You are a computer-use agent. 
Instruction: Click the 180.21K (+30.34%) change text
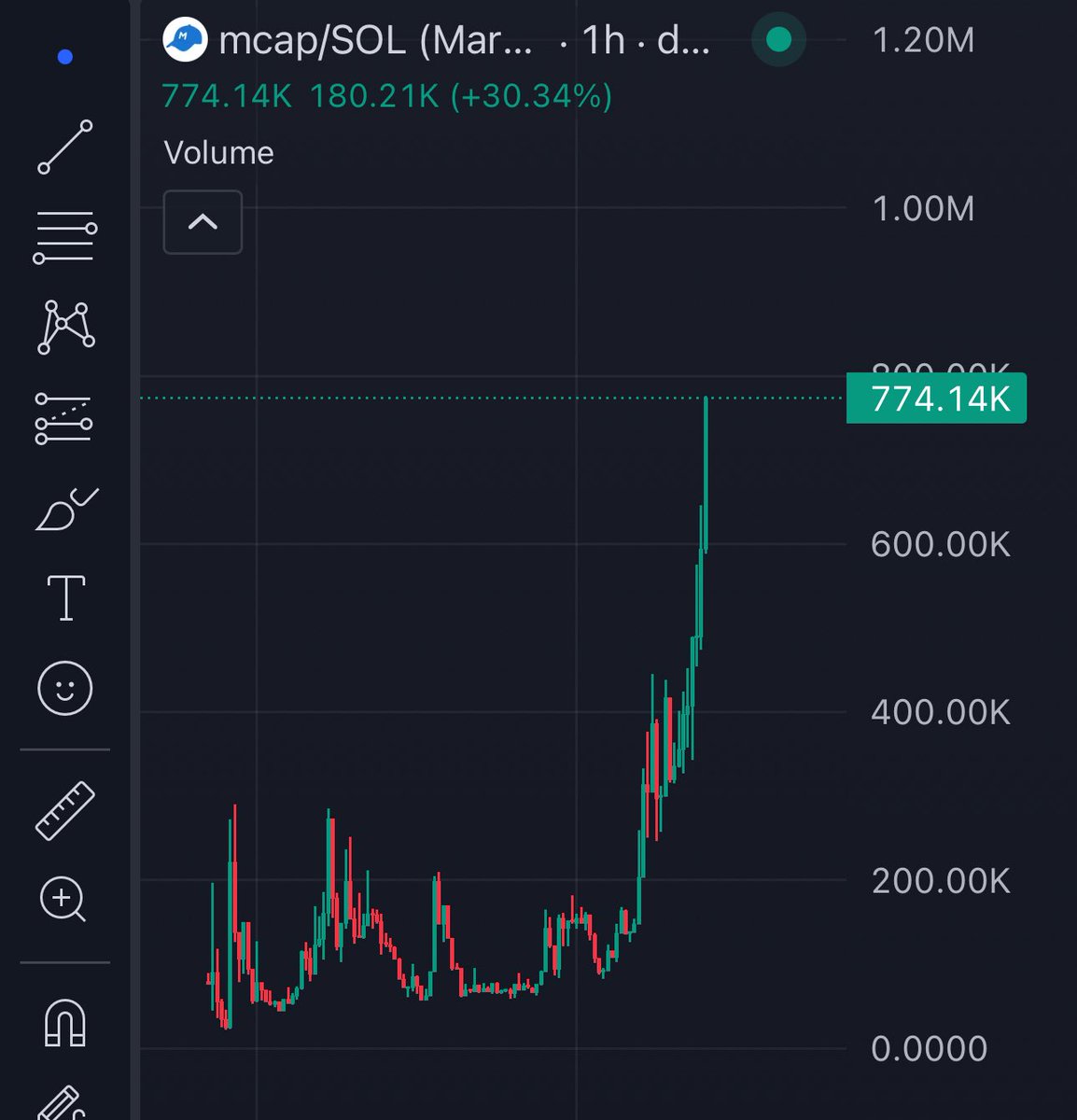point(461,96)
